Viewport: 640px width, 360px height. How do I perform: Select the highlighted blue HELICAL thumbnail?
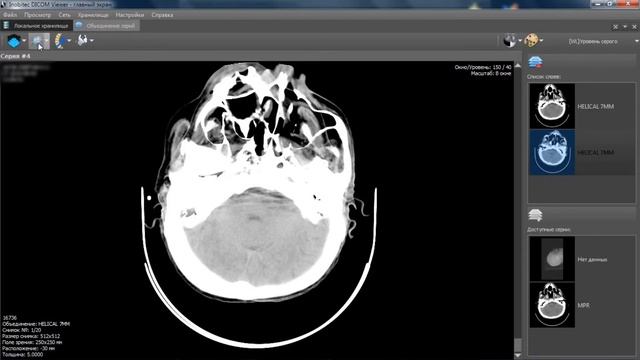(552, 152)
